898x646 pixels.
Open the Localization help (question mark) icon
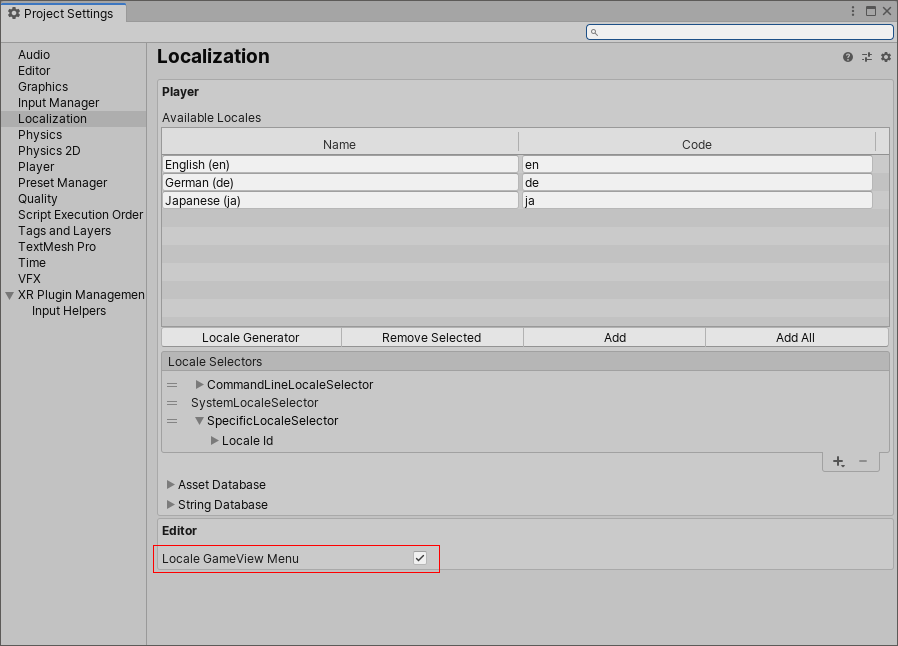click(848, 57)
